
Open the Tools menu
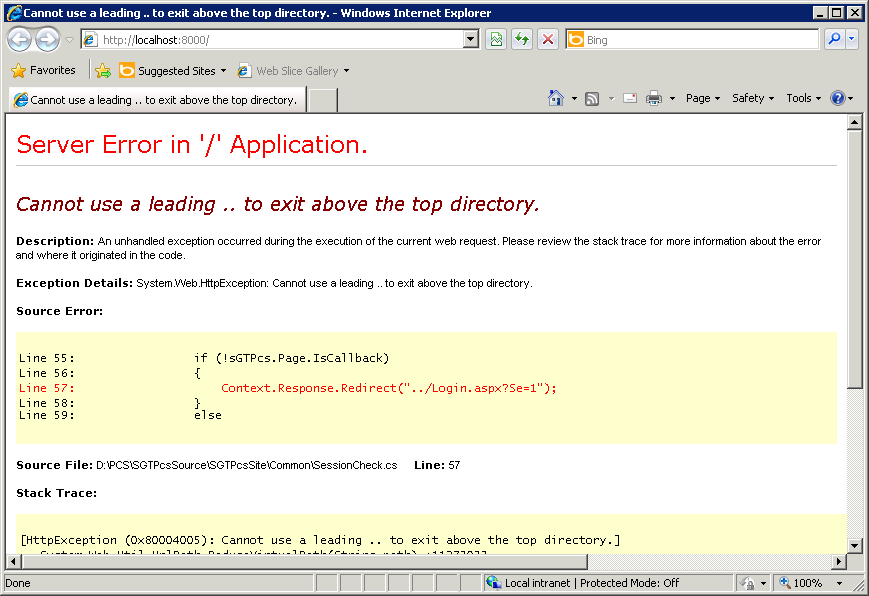pos(803,98)
